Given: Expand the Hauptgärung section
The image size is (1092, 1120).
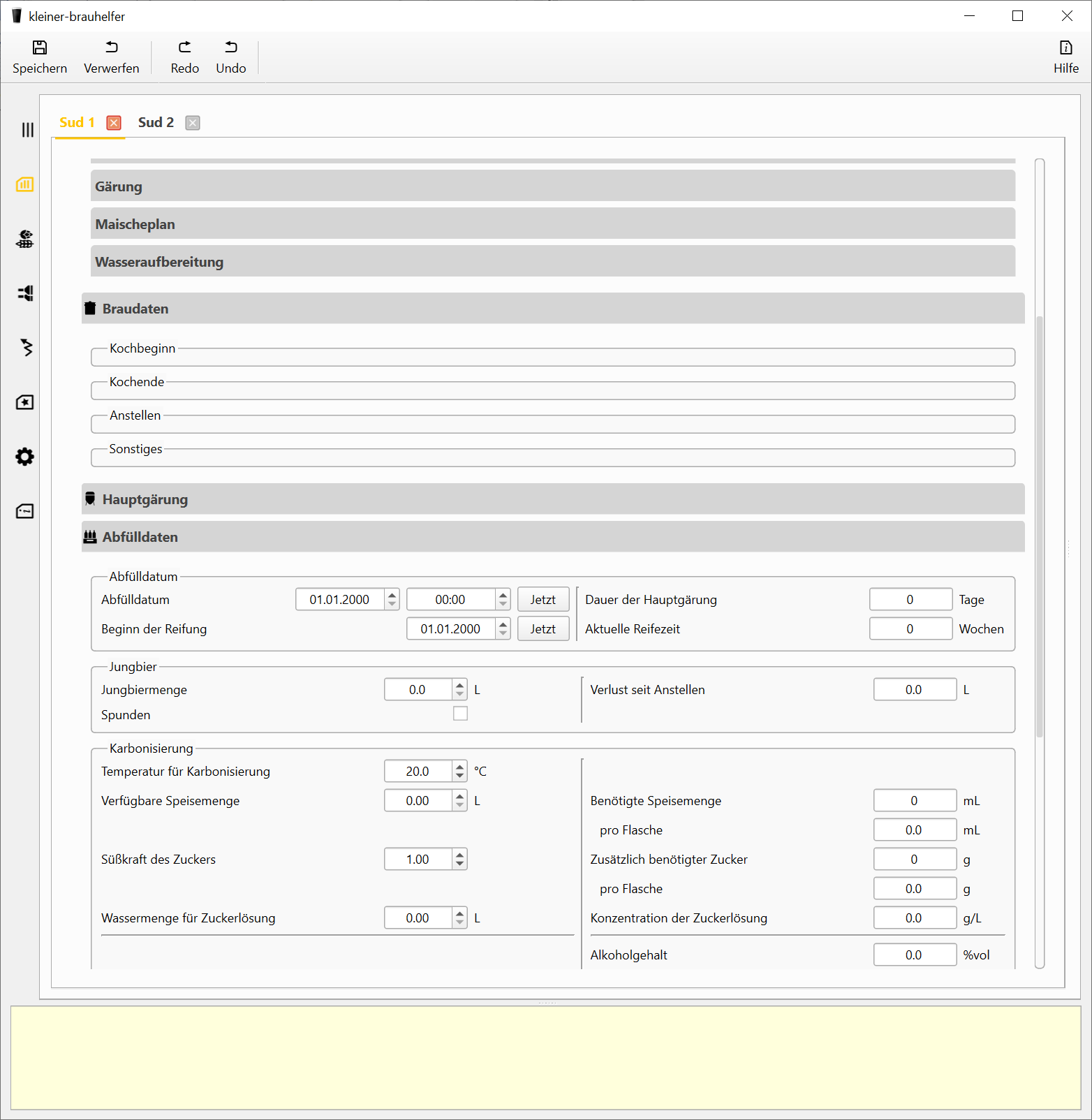Looking at the screenshot, I should pos(552,499).
